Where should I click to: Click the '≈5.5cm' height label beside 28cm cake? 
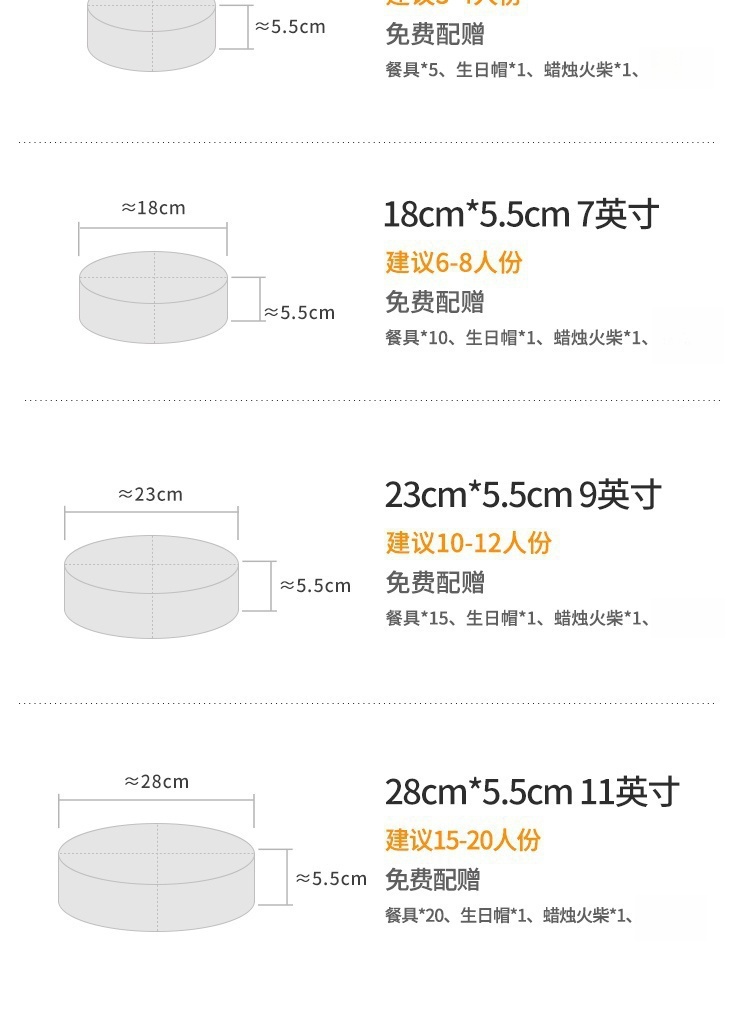[x=331, y=879]
